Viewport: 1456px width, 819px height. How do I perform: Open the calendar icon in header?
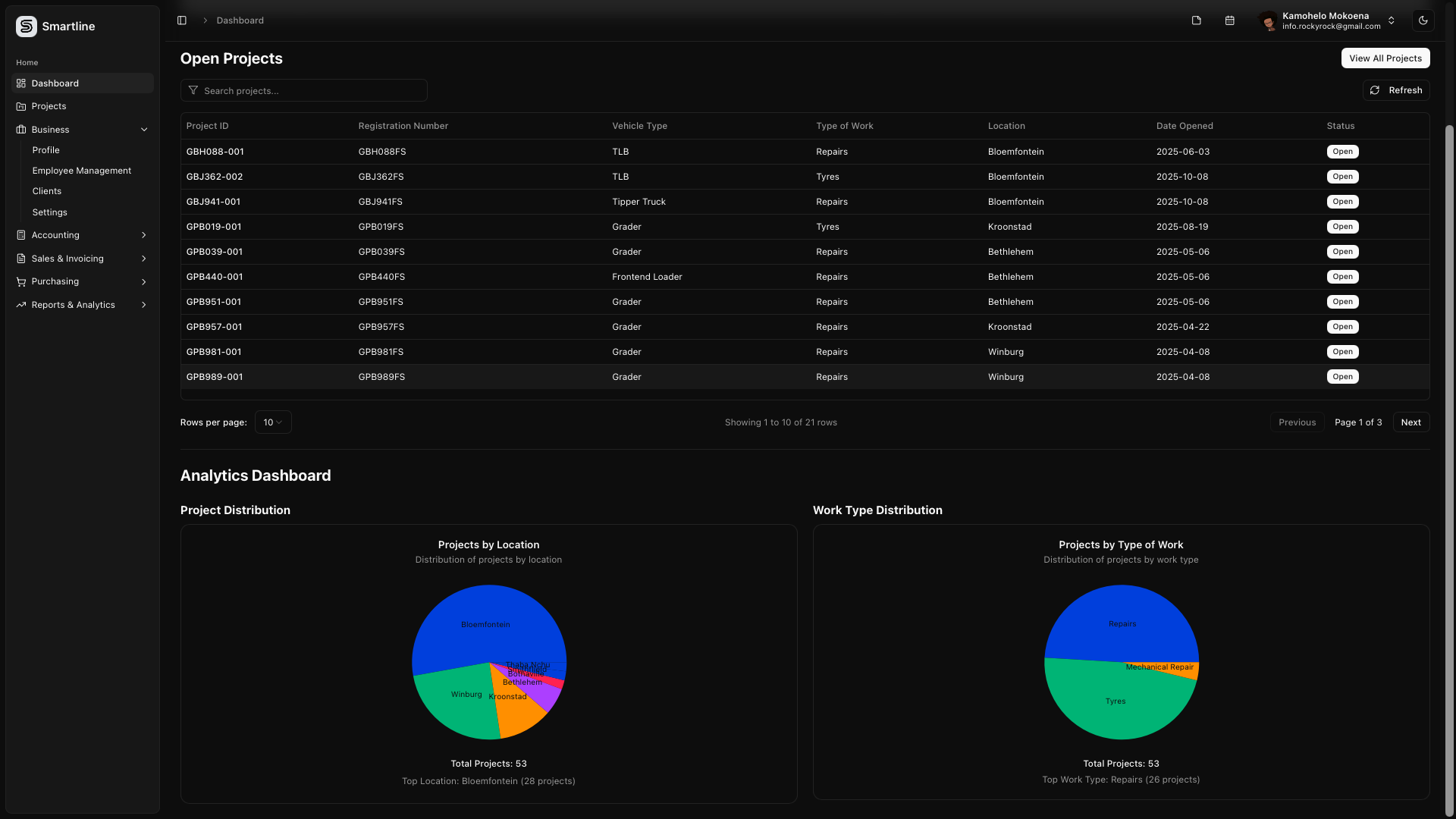(1230, 20)
